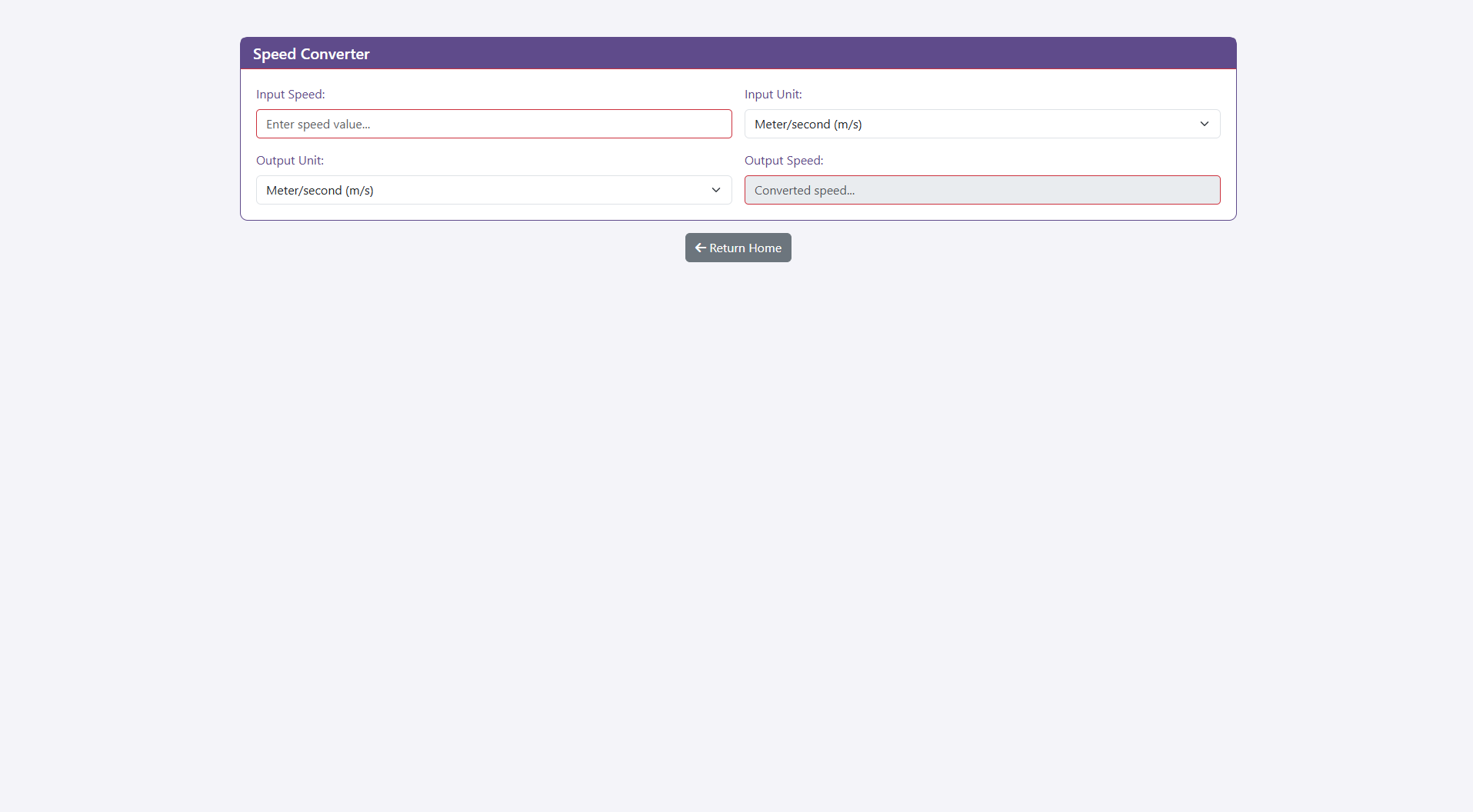This screenshot has height=812, width=1473.
Task: Click the empty page area below Return Home
Action: coord(737,500)
